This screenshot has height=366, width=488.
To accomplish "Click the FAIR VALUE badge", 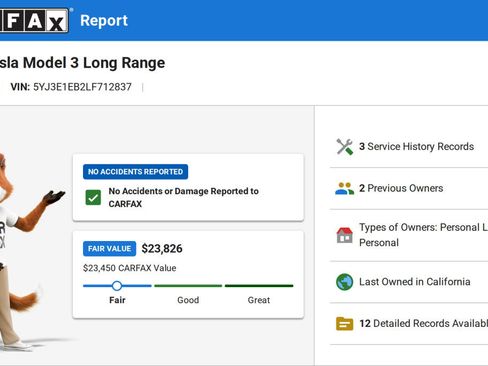I will pos(109,249).
